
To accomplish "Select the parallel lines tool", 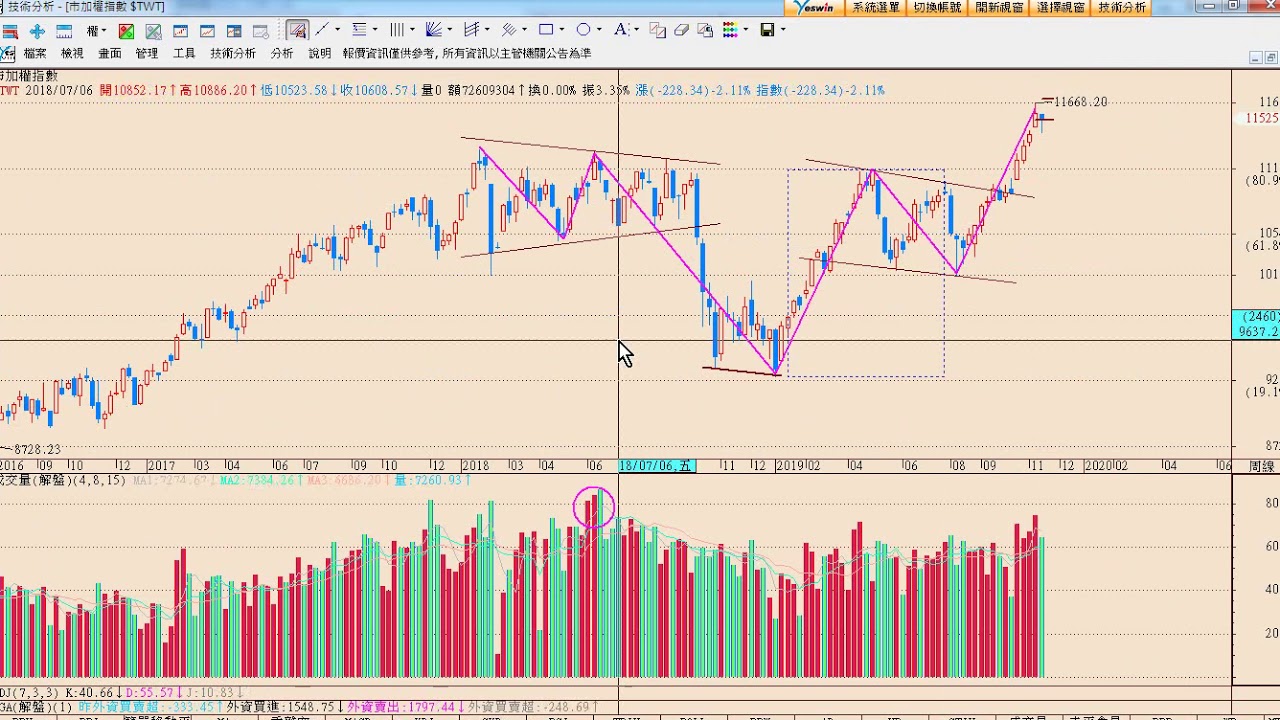I will tap(509, 31).
